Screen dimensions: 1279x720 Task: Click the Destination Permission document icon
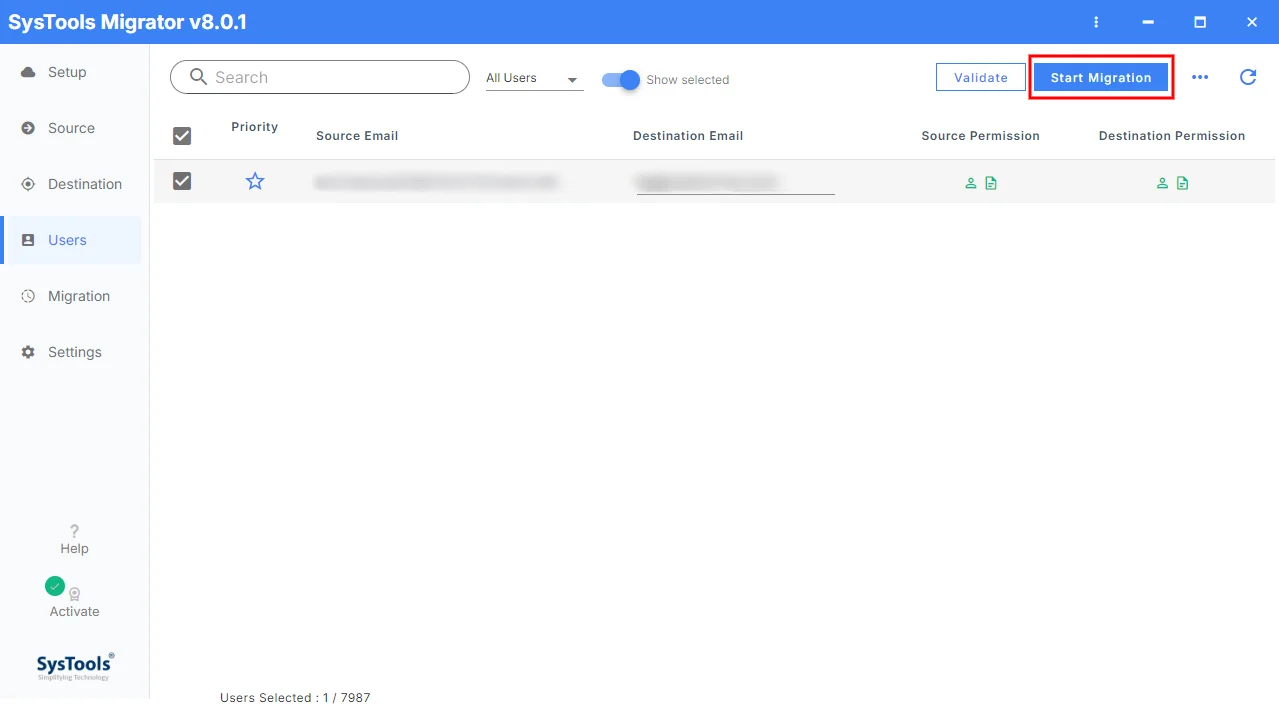click(1183, 183)
